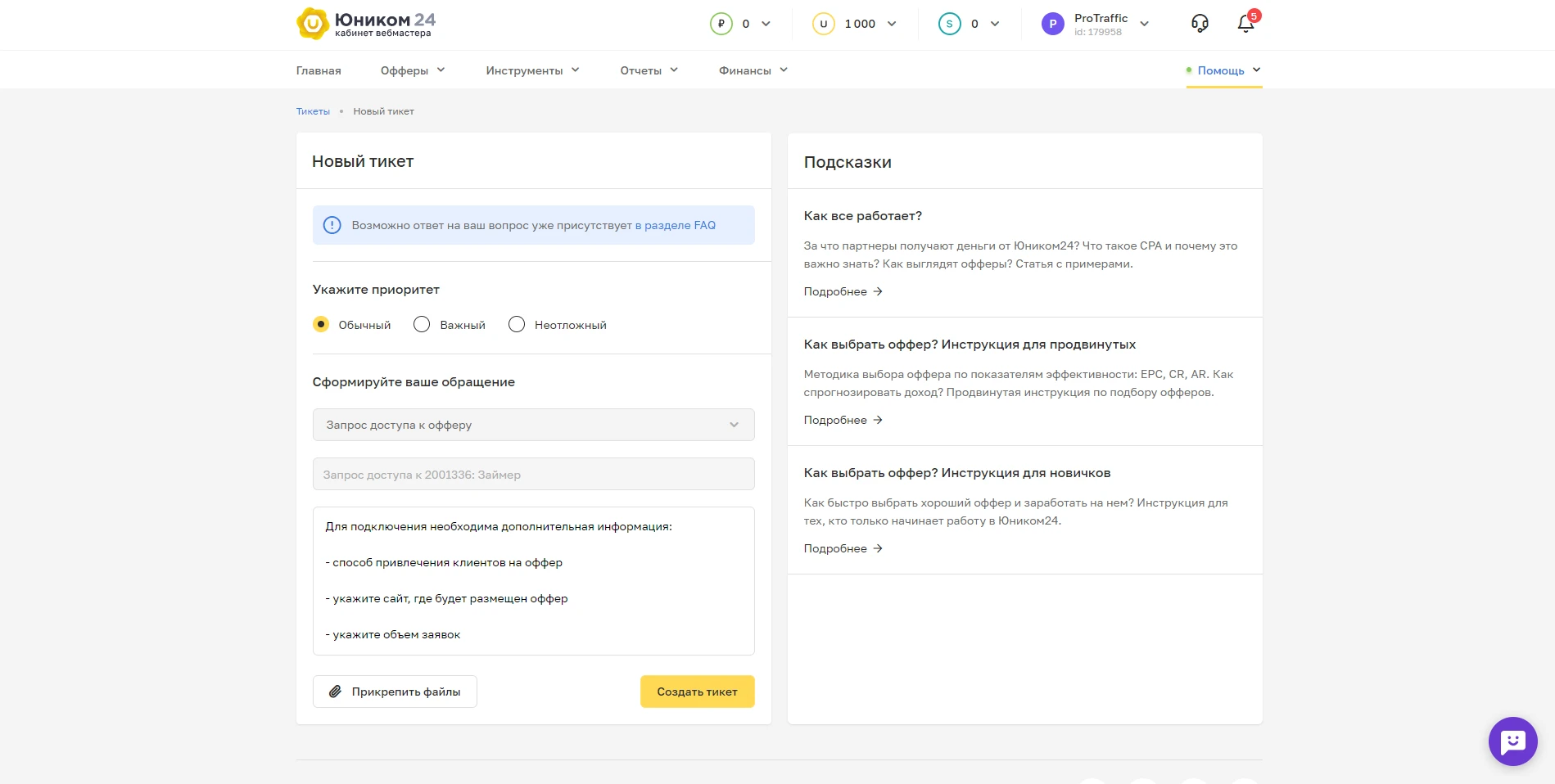Expand the ProTraffic account menu
This screenshot has width=1555, height=784.
coord(1145,24)
